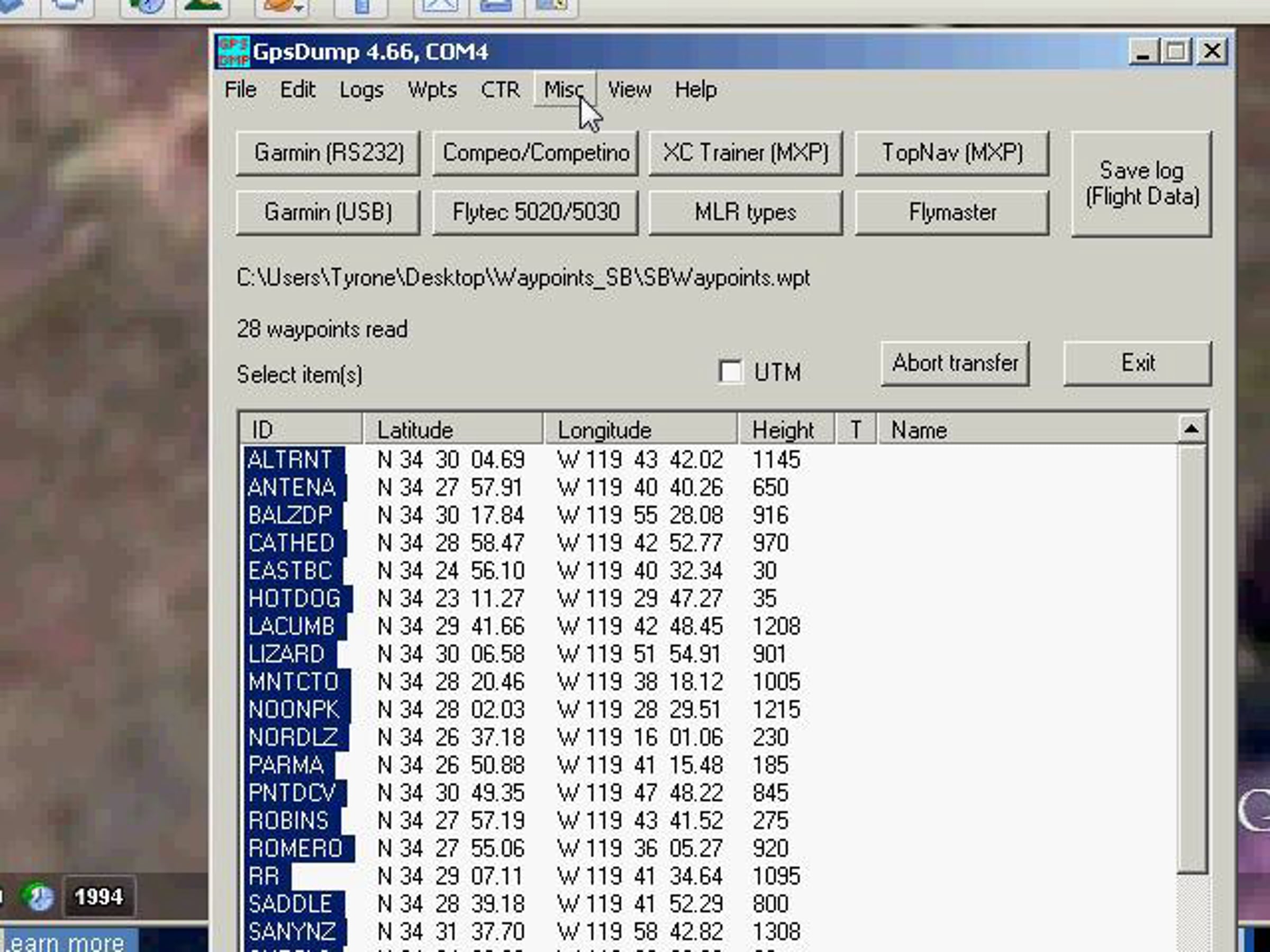This screenshot has height=952, width=1270.
Task: Open the CTR menu
Action: click(x=500, y=89)
